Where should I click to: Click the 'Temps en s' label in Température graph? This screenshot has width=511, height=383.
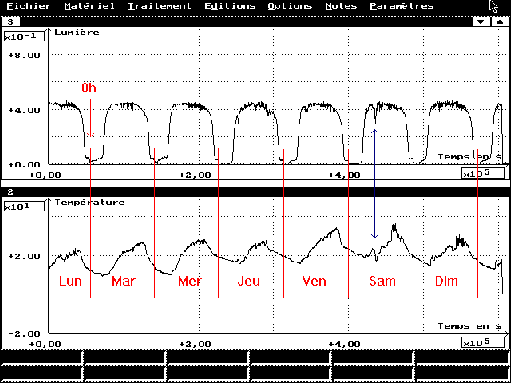469,326
